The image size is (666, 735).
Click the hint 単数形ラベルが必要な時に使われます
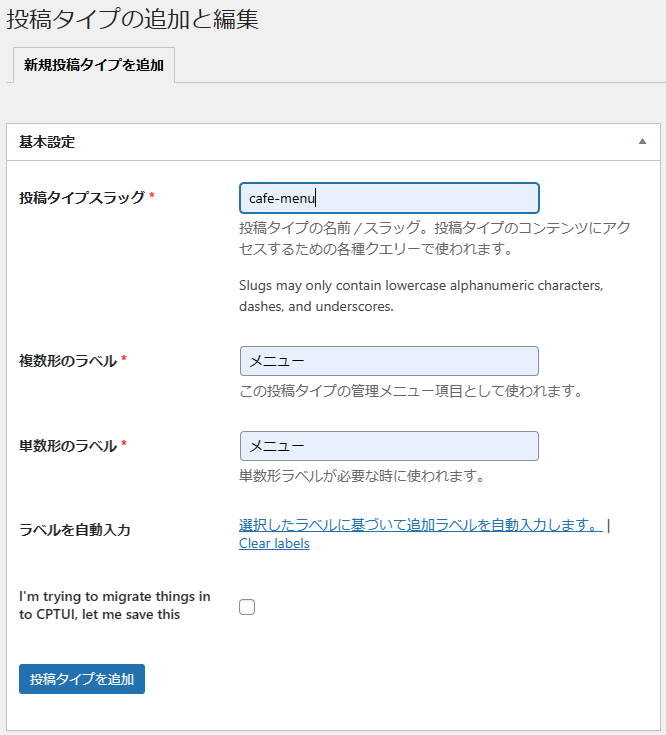click(362, 476)
